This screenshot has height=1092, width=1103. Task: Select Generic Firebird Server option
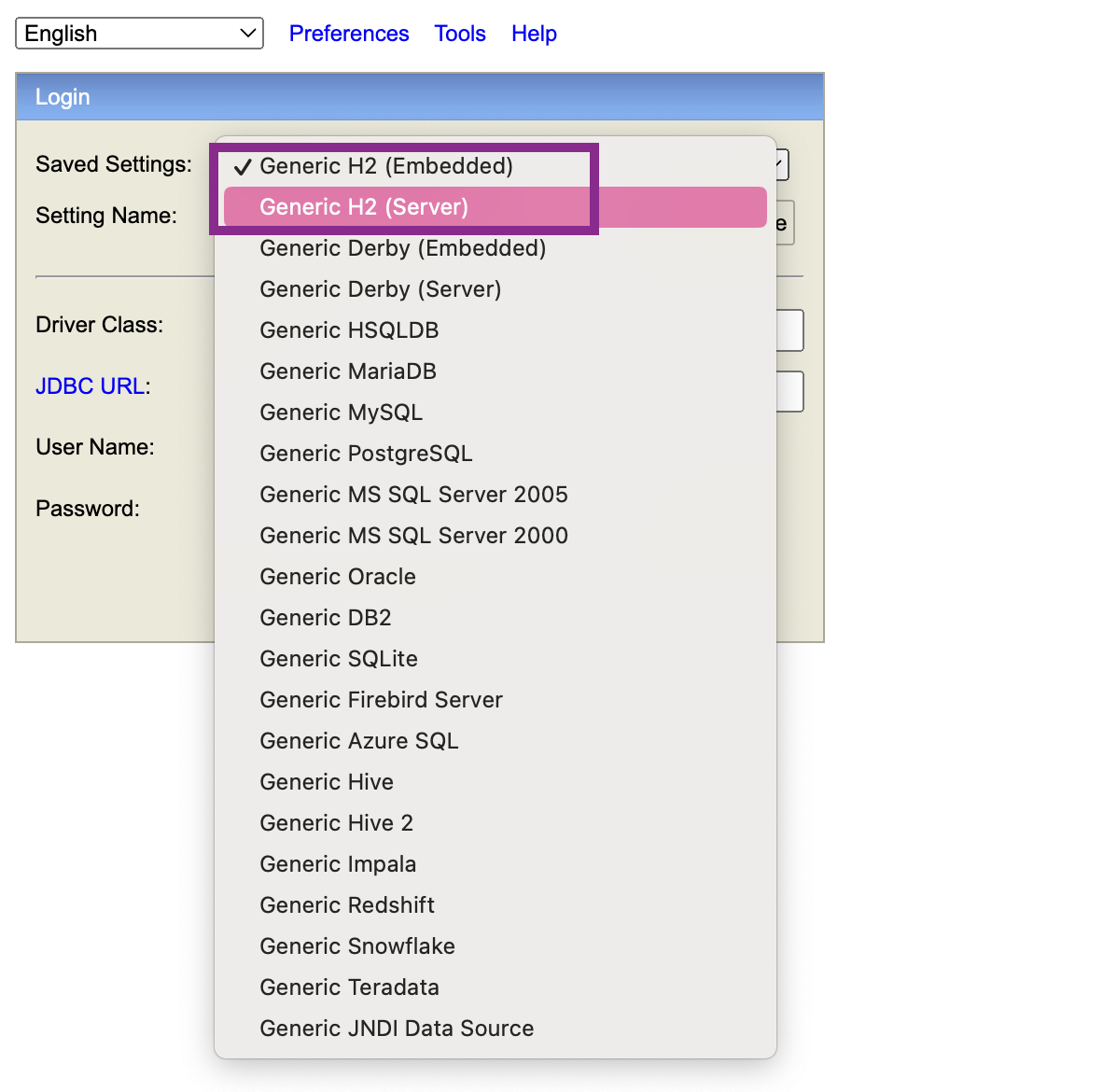tap(496, 699)
